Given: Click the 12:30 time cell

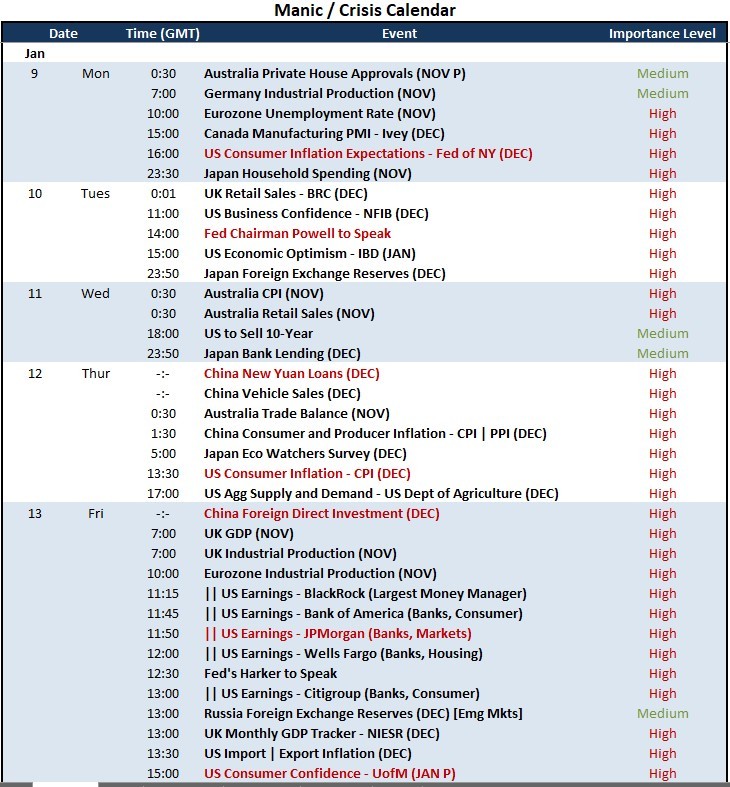Looking at the screenshot, I should coord(163,674).
